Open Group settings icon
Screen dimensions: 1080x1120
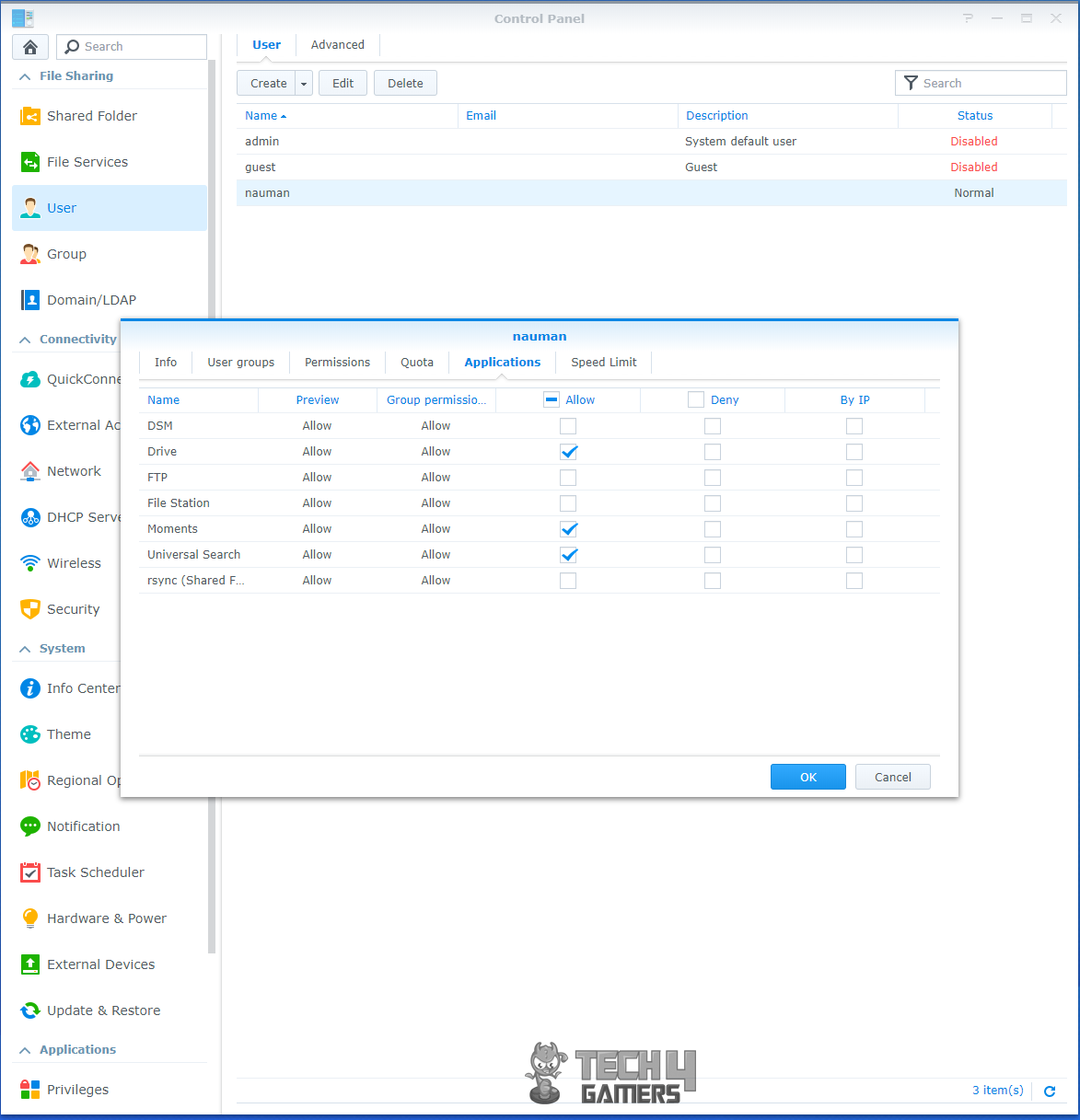30,254
